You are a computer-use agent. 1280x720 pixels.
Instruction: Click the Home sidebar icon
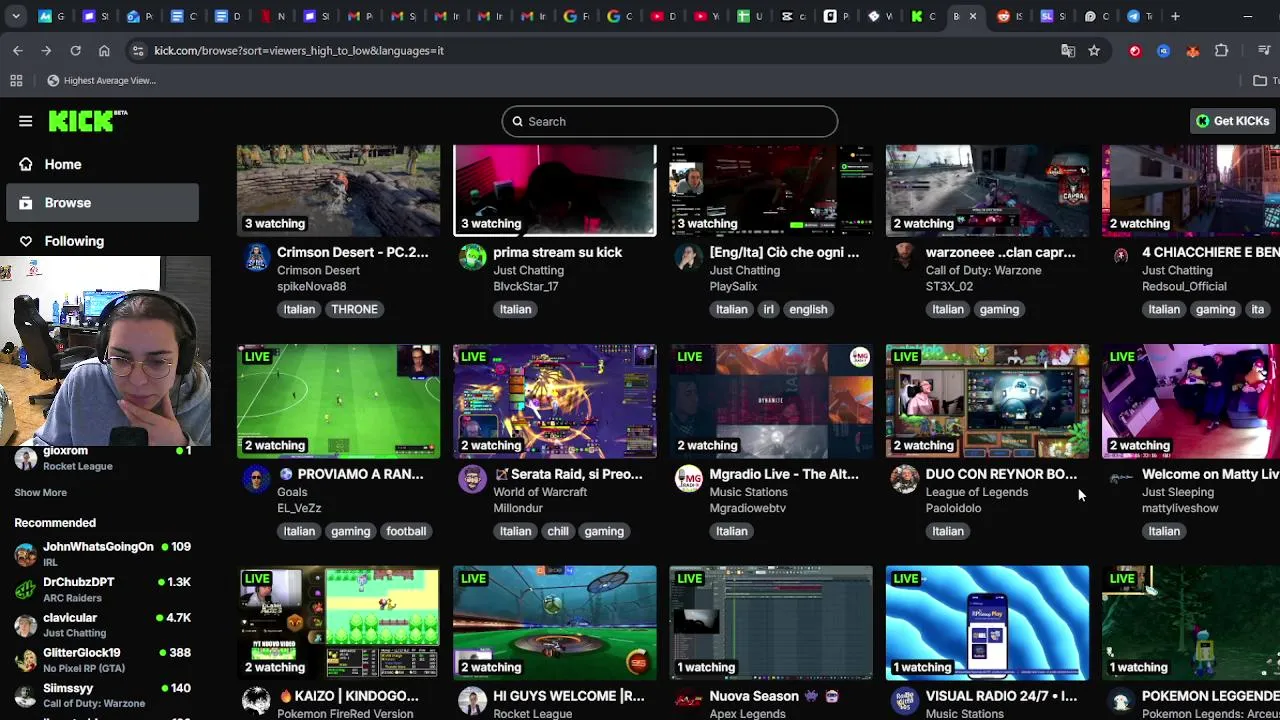25,164
